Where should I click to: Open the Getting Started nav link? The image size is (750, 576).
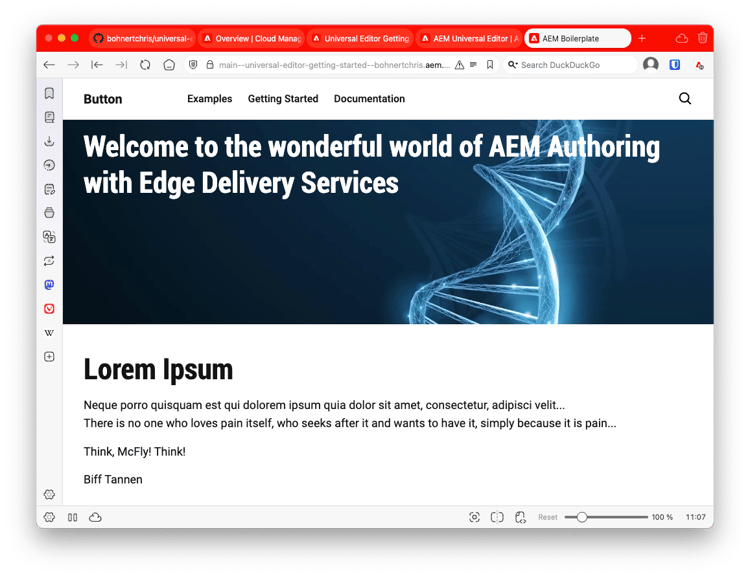[283, 99]
